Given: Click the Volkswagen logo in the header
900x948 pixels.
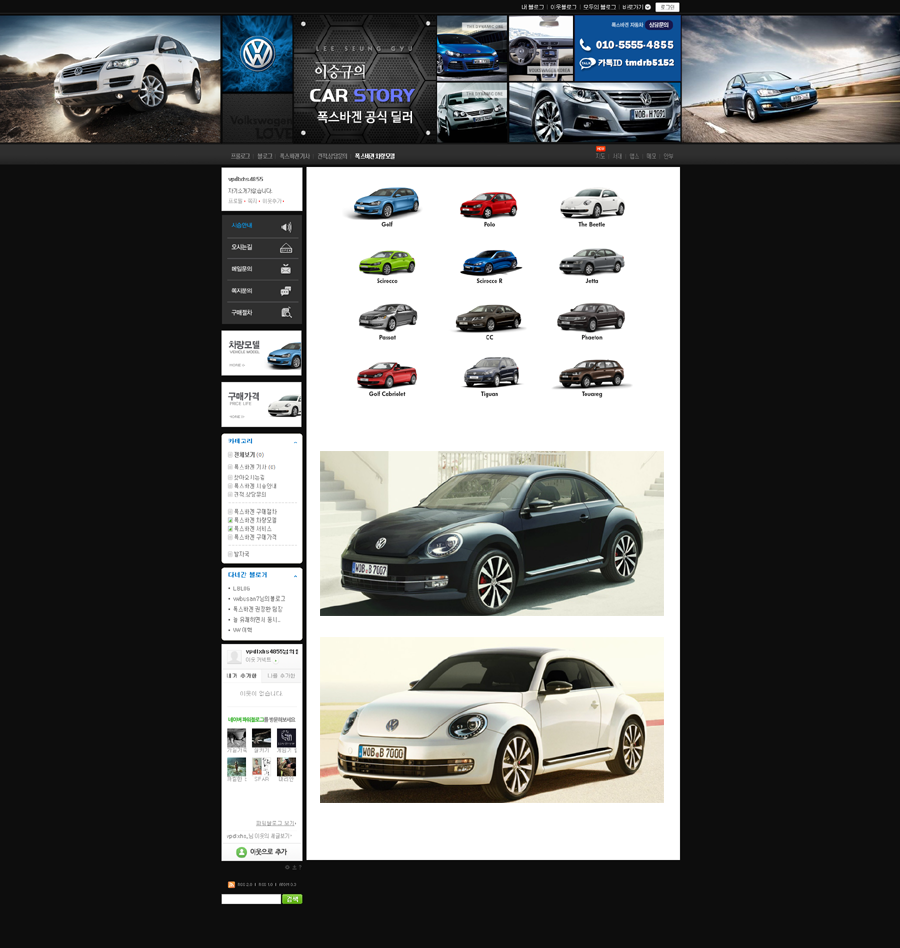Looking at the screenshot, I should [x=257, y=54].
